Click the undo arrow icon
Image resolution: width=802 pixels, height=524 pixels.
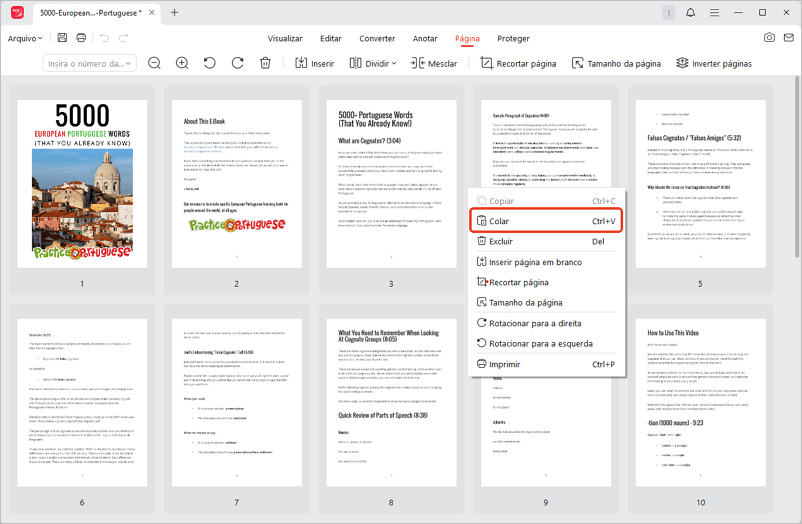click(x=104, y=38)
